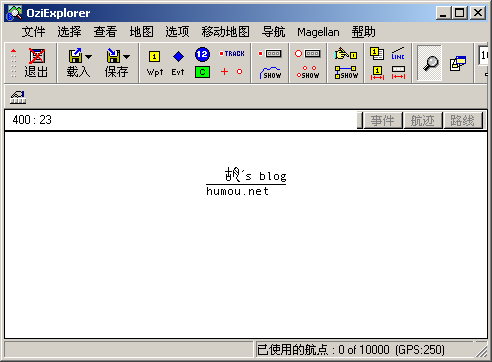Click the resize grip in status bar corner
Screen dimensions: 492x362
click(x=482, y=351)
